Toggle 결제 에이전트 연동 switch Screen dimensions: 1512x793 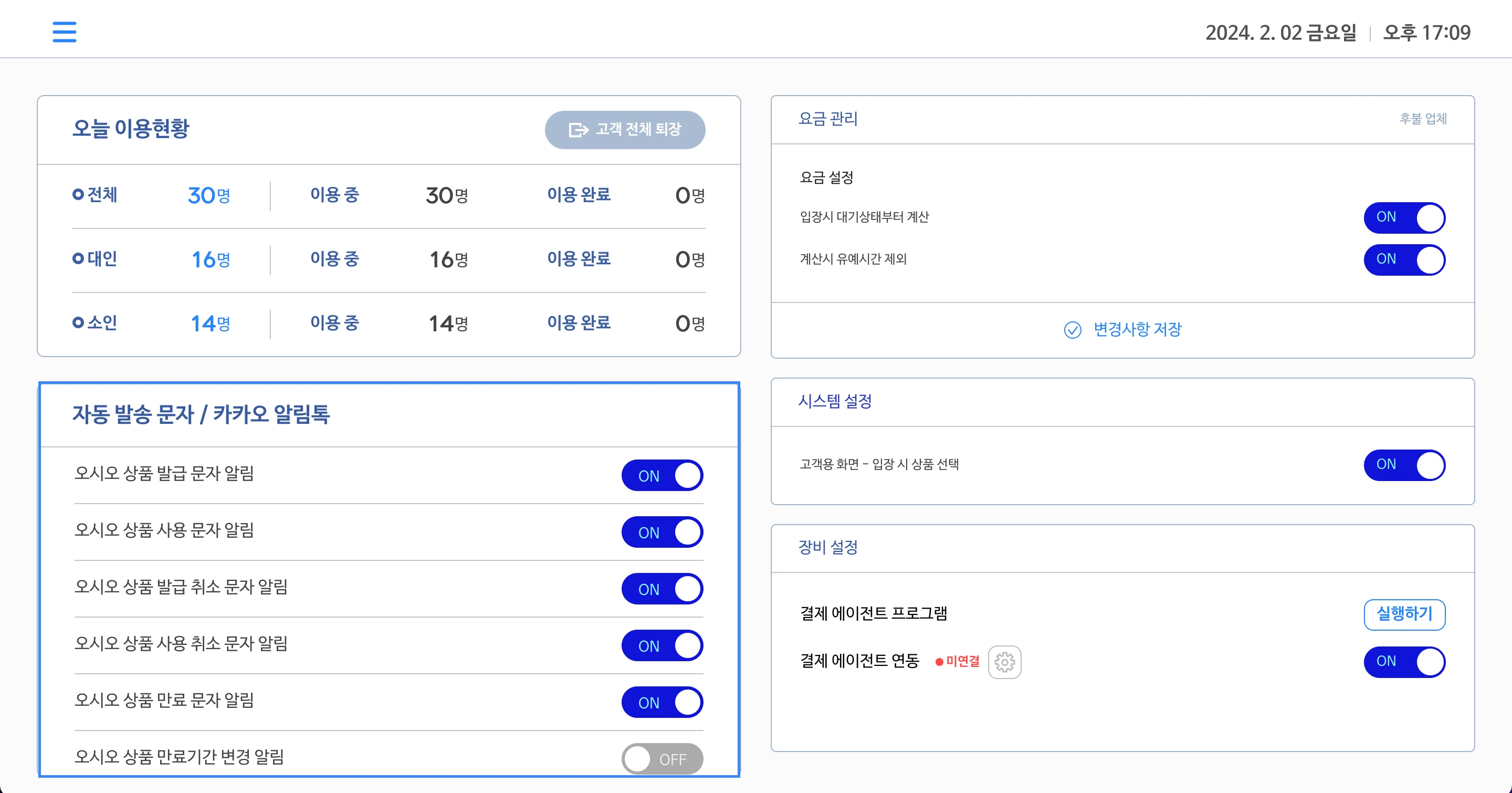click(1404, 662)
